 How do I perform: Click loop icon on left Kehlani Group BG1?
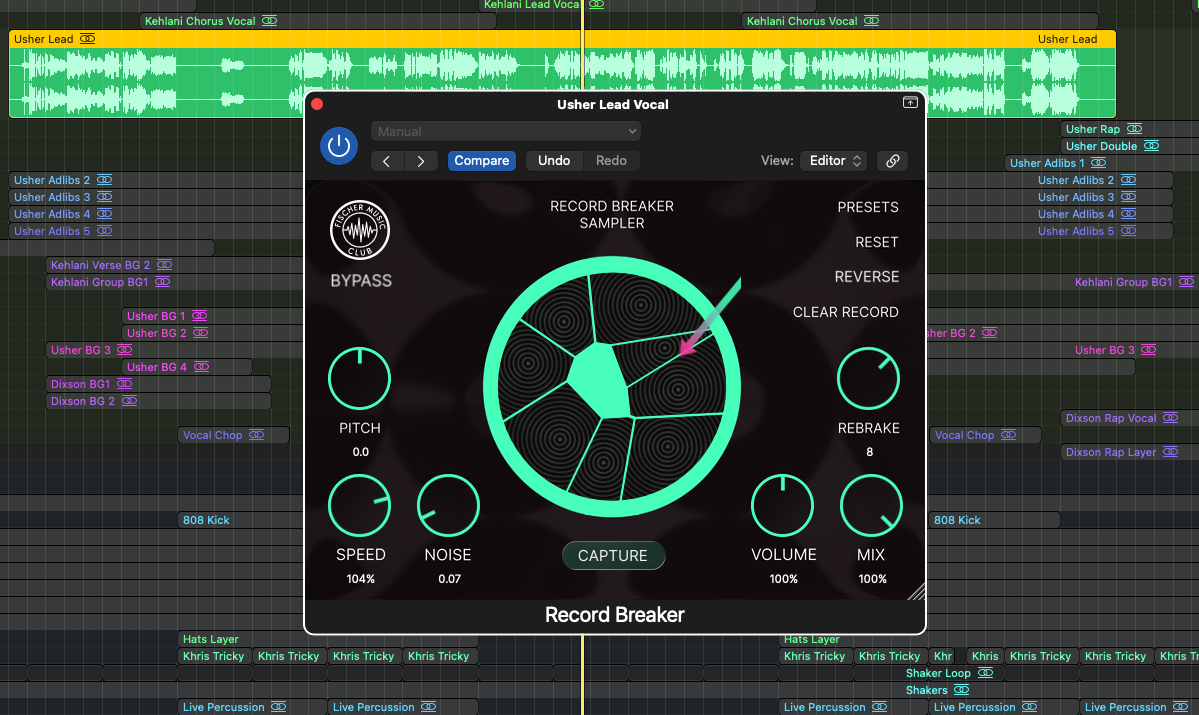pos(162,281)
